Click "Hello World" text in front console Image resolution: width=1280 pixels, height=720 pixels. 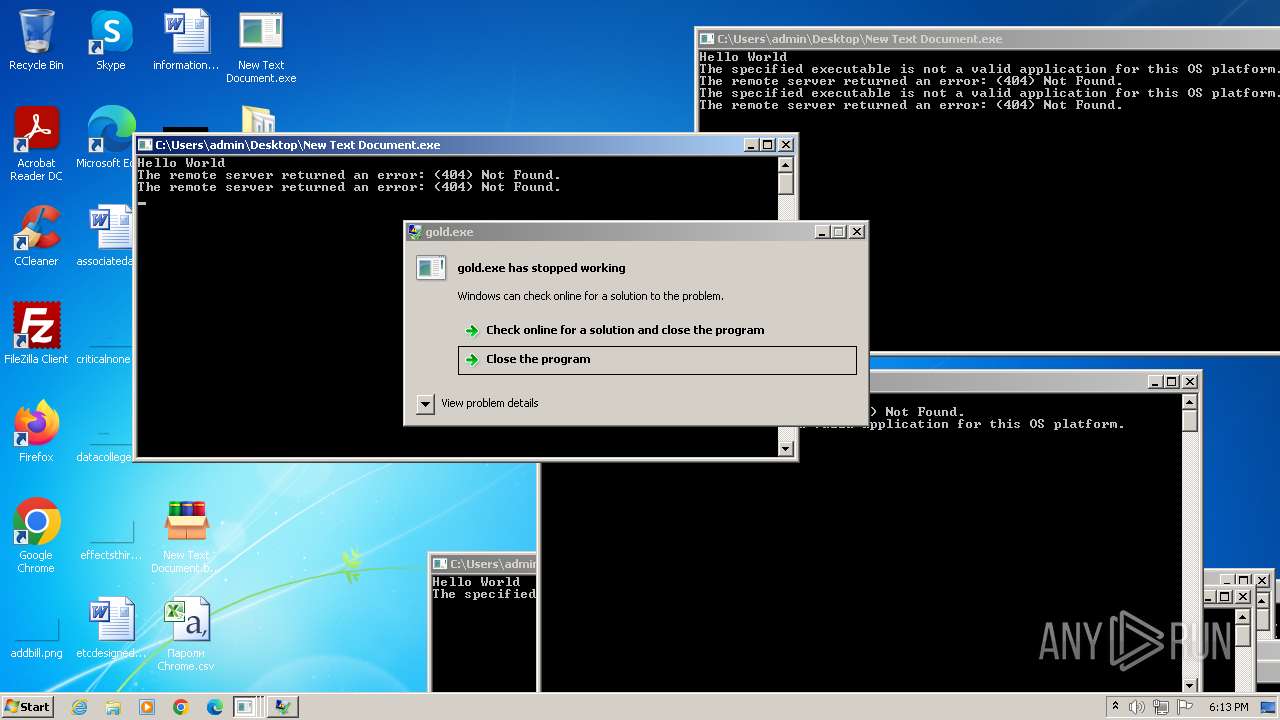point(181,163)
